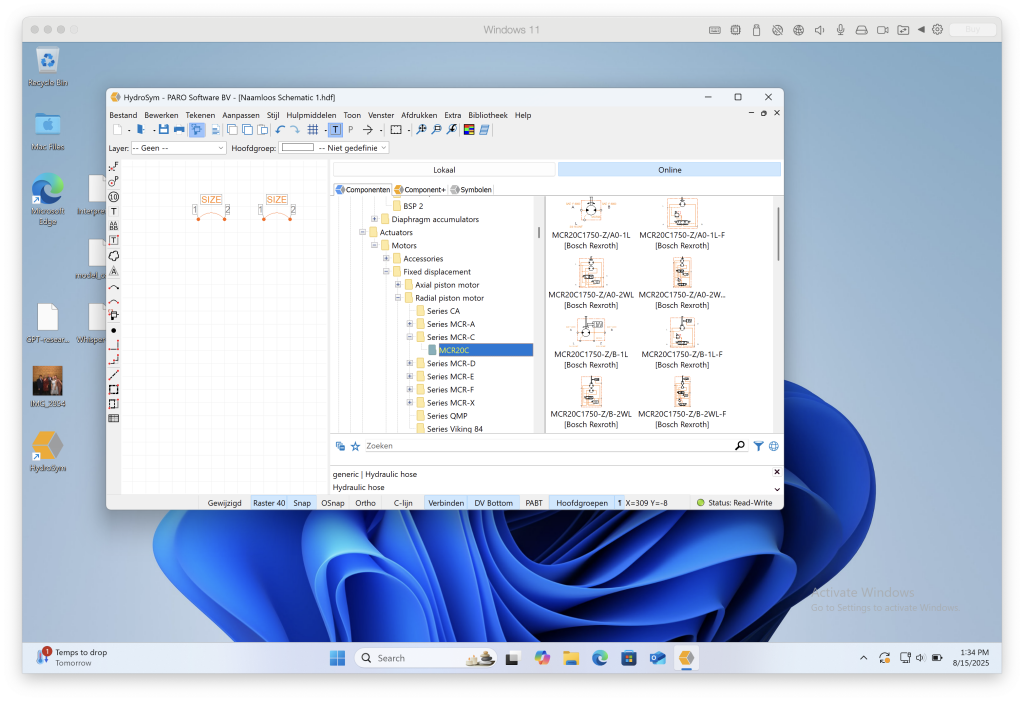
Task: Select the Lokaal library button
Action: (444, 170)
